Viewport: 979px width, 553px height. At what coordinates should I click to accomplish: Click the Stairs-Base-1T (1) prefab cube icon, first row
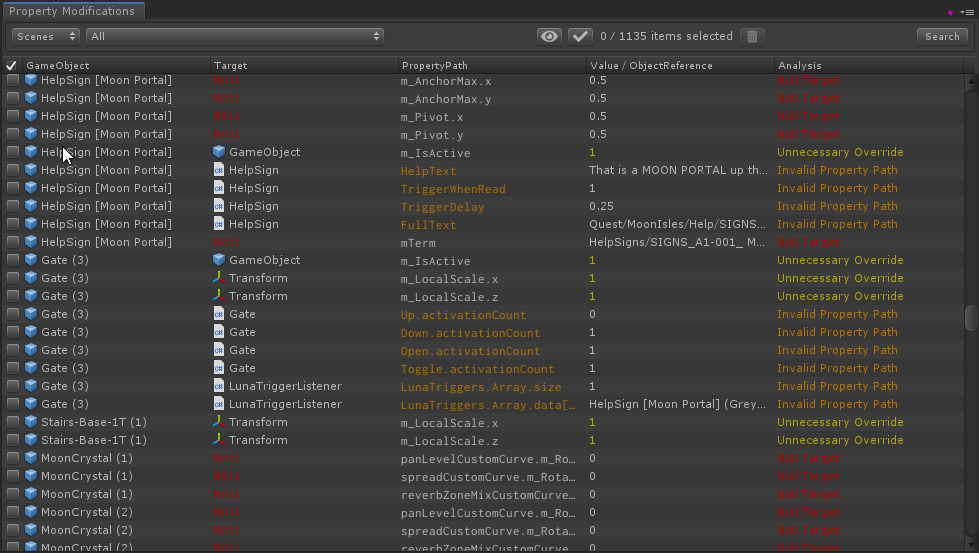tap(31, 422)
